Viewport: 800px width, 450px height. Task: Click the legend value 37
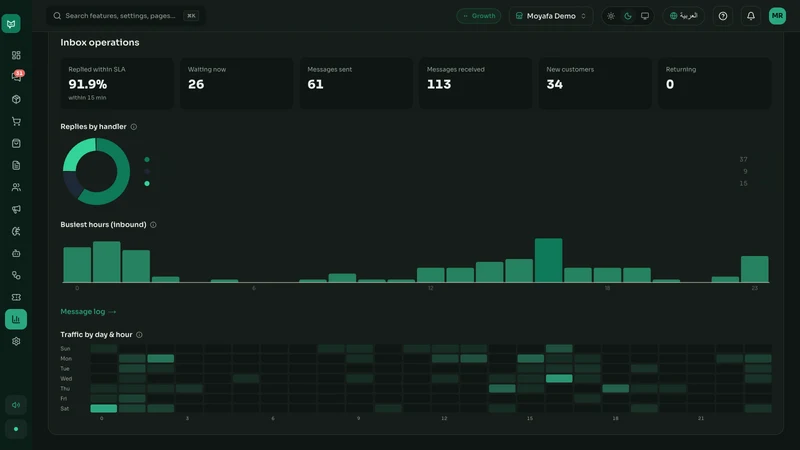[x=743, y=160]
